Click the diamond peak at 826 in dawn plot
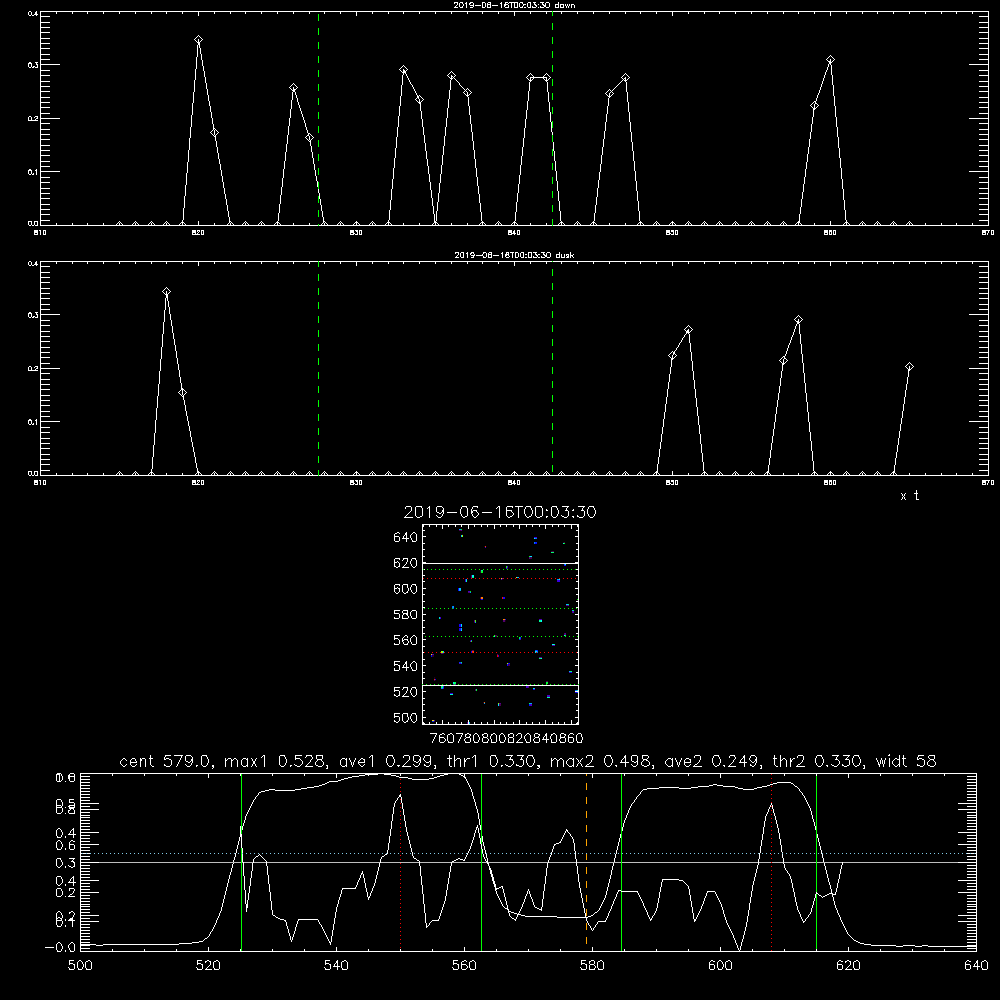 293,87
